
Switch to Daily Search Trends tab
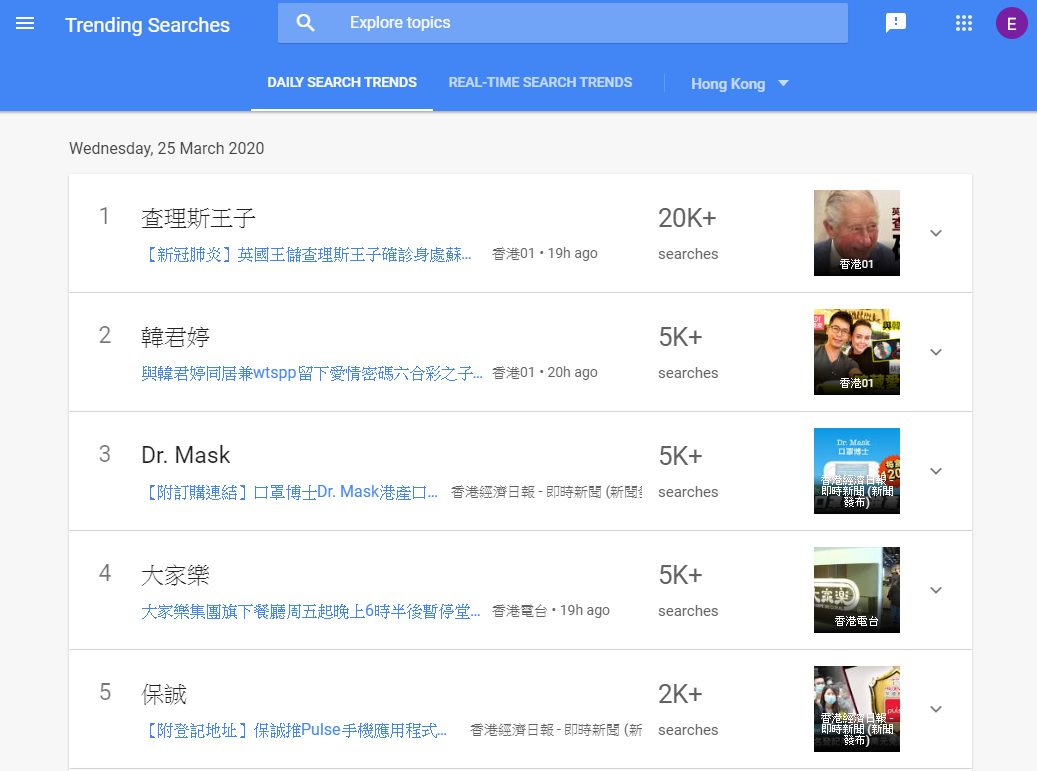(342, 83)
